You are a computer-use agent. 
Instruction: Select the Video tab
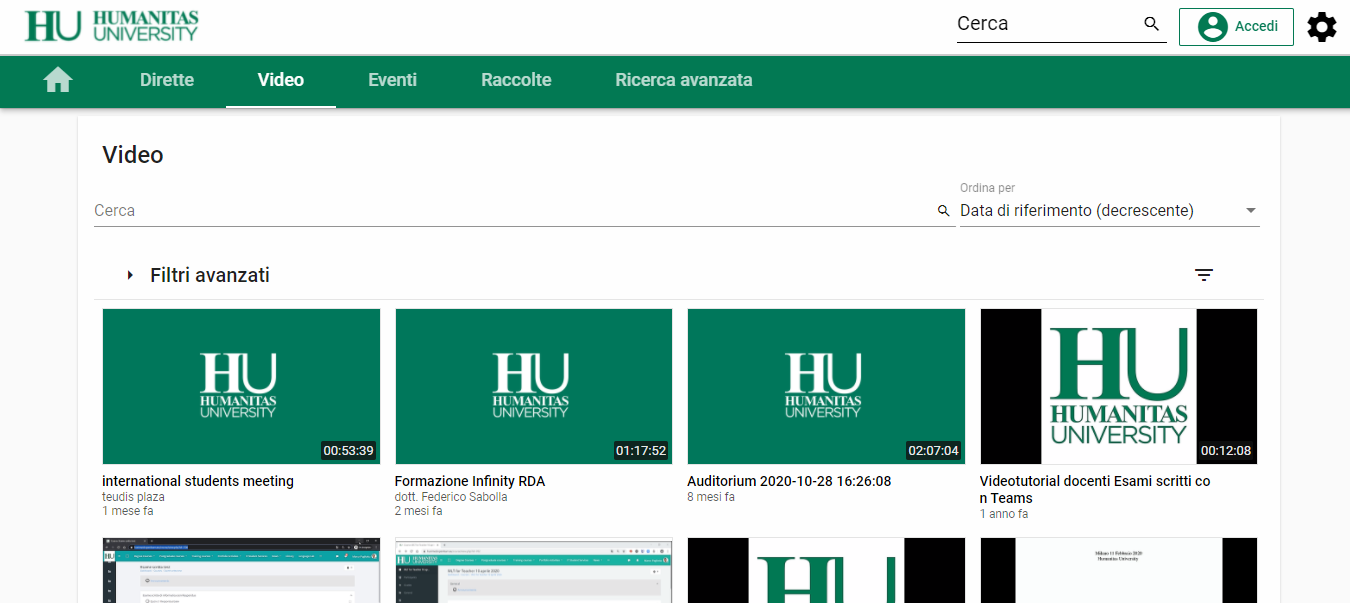pos(281,80)
